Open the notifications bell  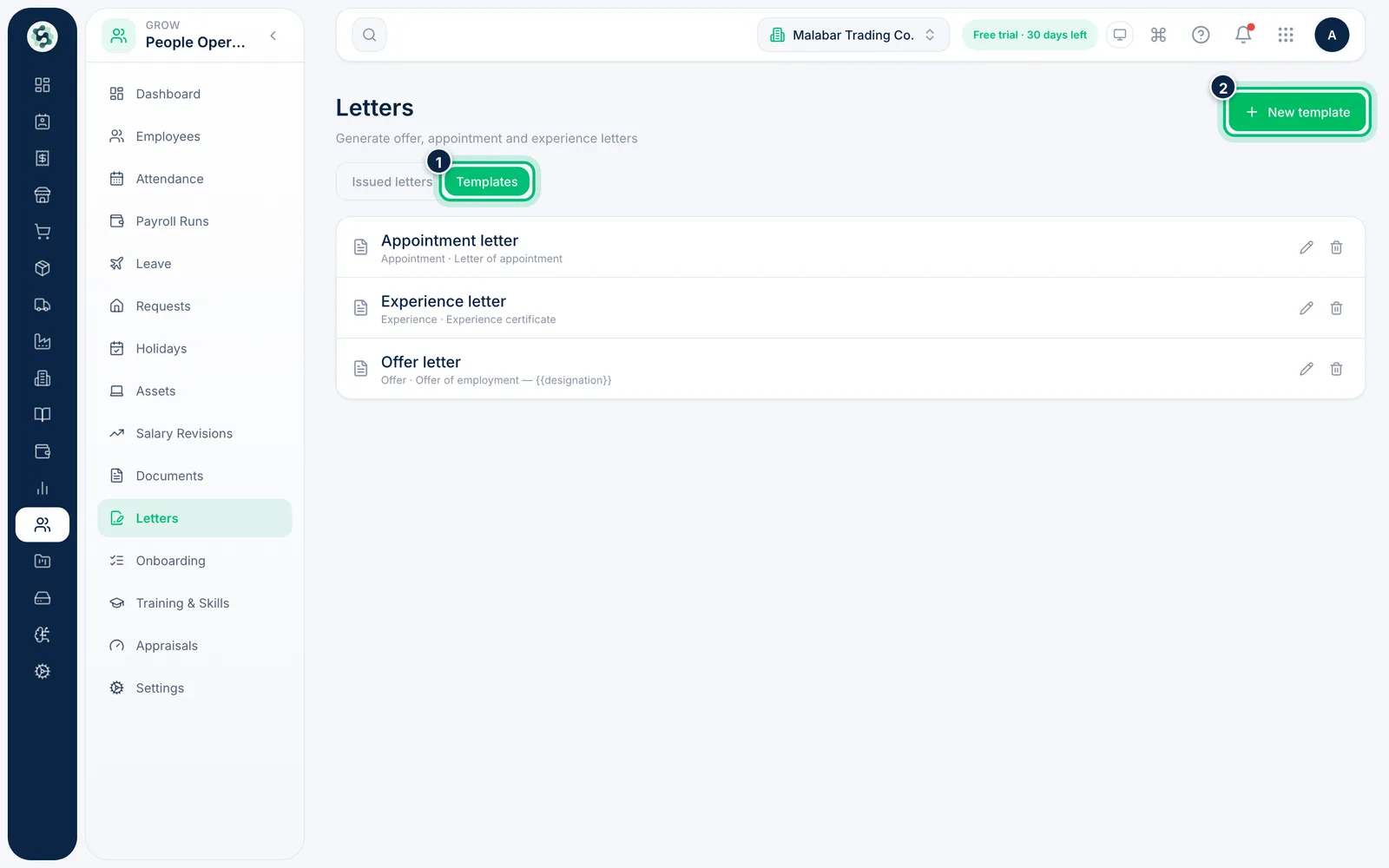[1243, 35]
